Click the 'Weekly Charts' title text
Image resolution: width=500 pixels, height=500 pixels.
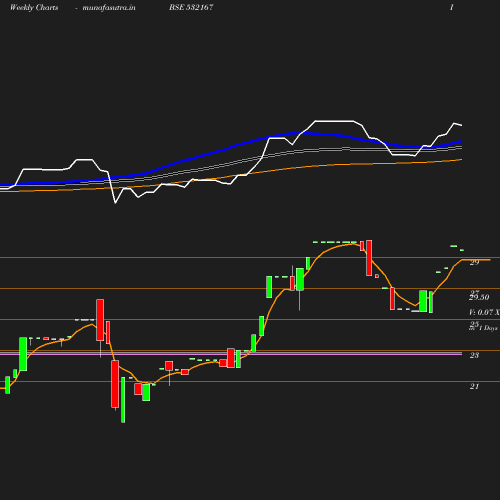pos(34,7)
